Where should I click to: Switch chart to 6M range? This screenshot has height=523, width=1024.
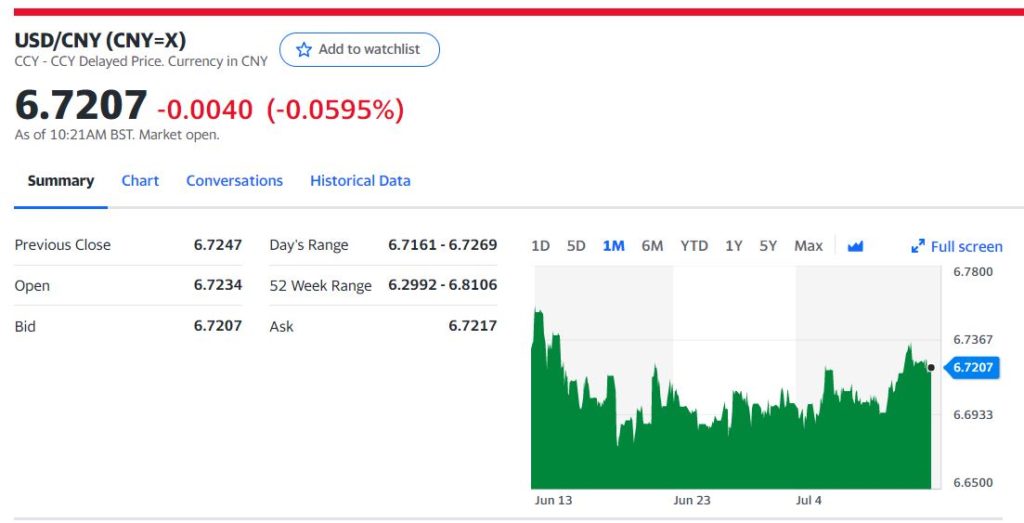[652, 246]
